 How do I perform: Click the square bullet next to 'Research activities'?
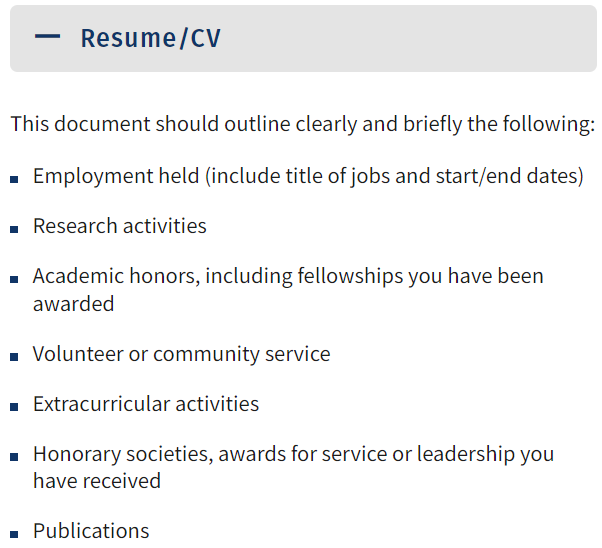click(14, 229)
